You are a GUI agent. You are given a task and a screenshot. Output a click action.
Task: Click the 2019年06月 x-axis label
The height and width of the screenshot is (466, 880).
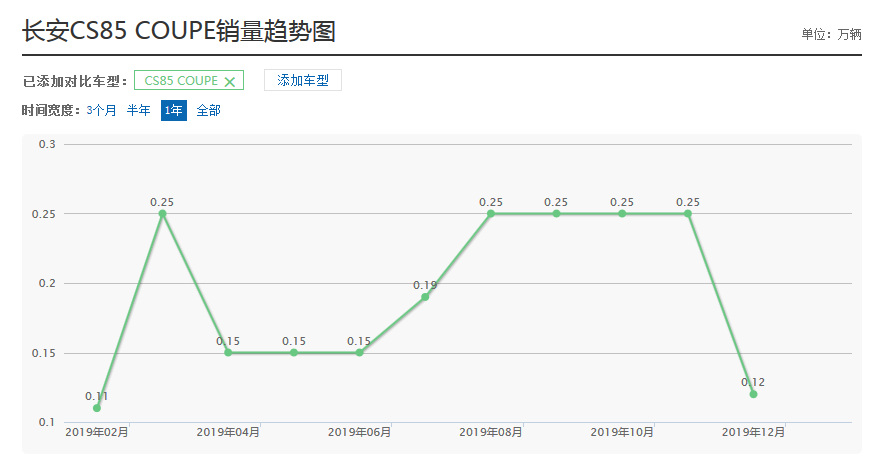(x=360, y=432)
